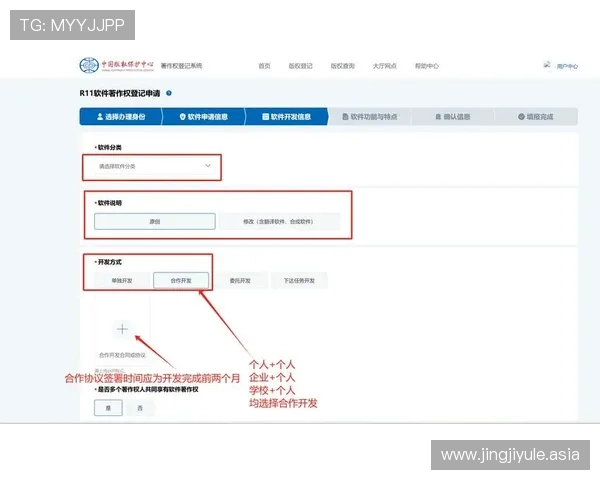600x480 pixels.
Task: Open the help icon beside R11软件著作权登记申请
Action: (169, 93)
